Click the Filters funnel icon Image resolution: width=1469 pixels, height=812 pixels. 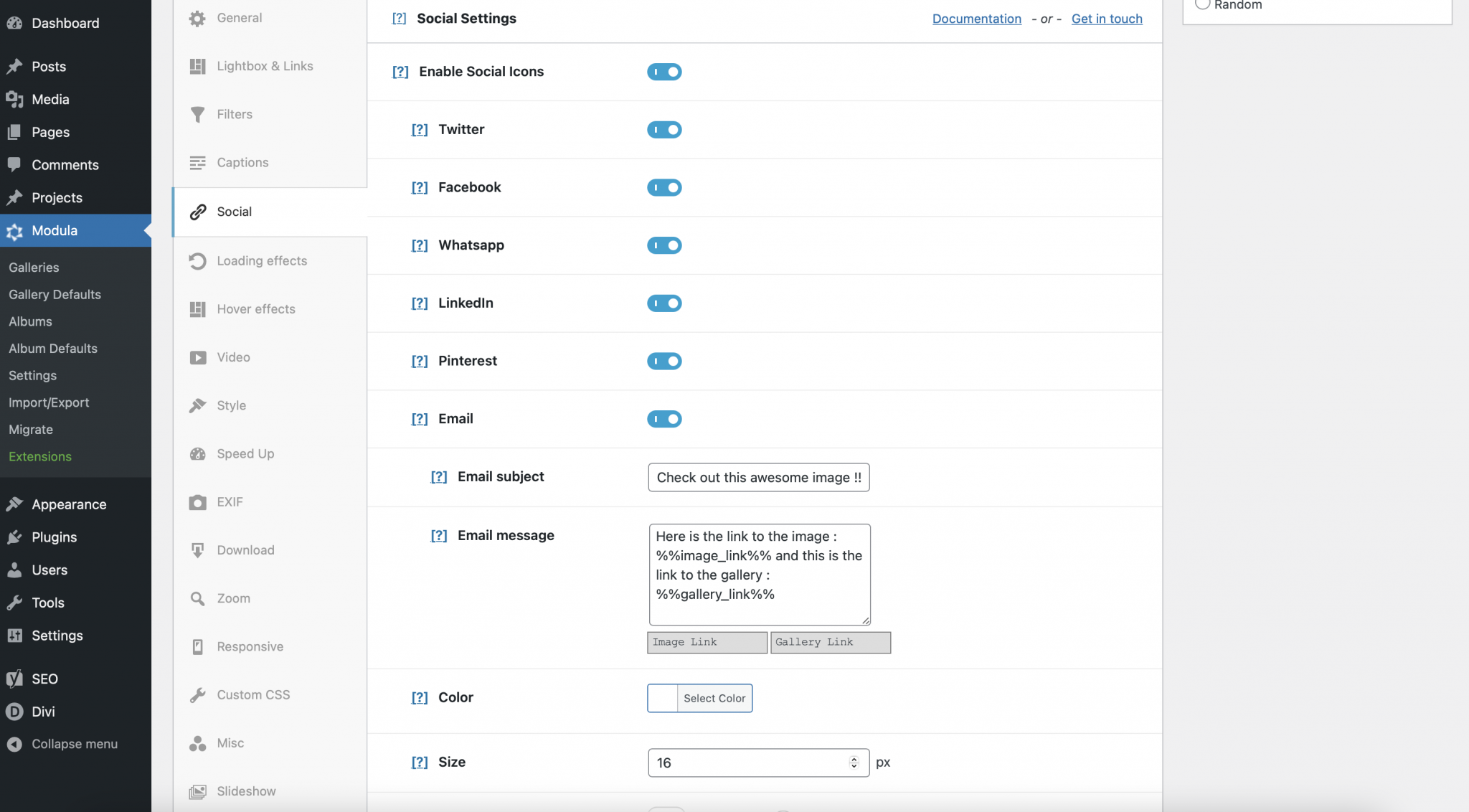coord(197,115)
